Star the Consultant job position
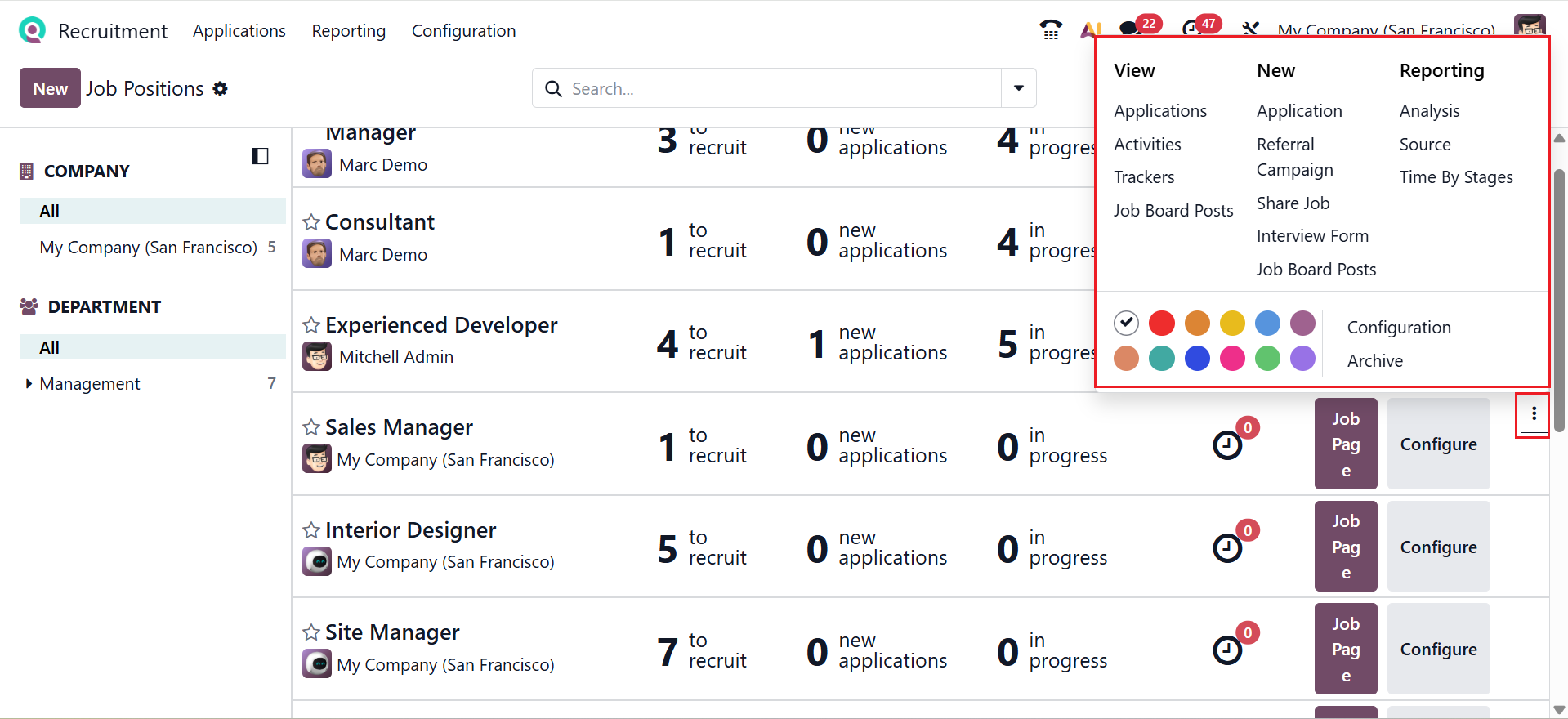This screenshot has width=1568, height=719. pos(311,222)
